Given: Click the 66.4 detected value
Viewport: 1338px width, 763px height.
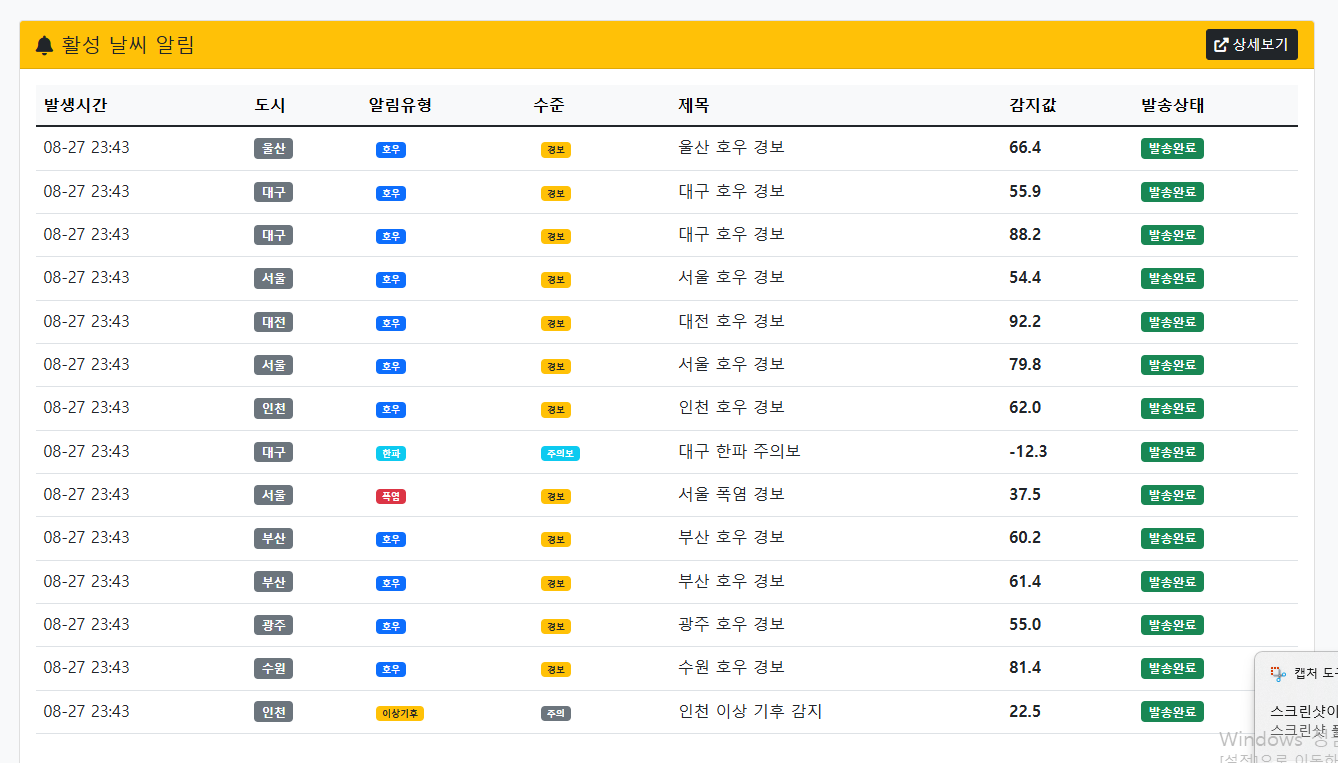Looking at the screenshot, I should click(x=1025, y=147).
